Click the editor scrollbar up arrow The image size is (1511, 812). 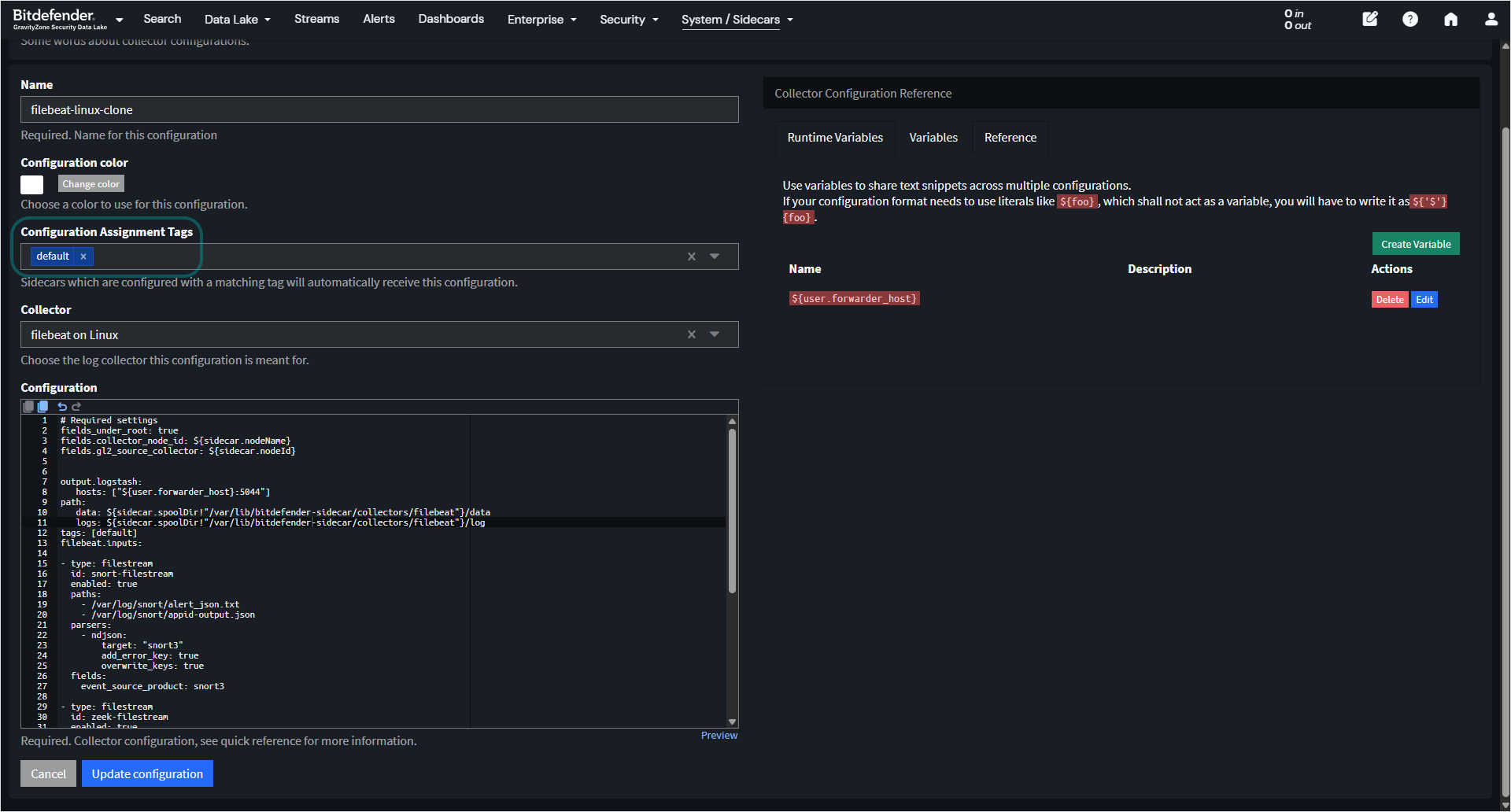click(x=732, y=422)
